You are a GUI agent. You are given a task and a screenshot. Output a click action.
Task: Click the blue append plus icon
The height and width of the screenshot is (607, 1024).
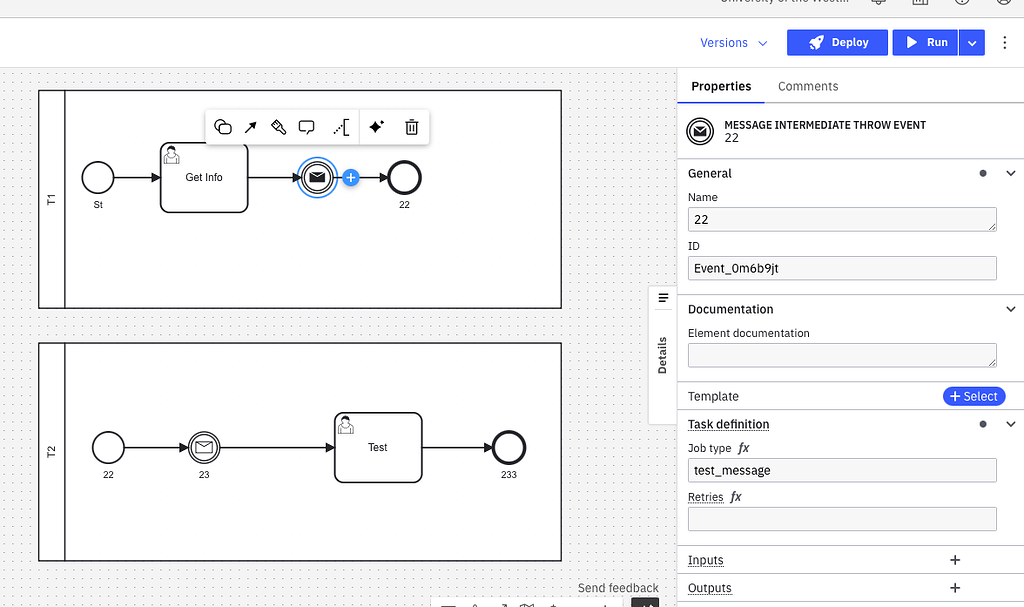(351, 177)
